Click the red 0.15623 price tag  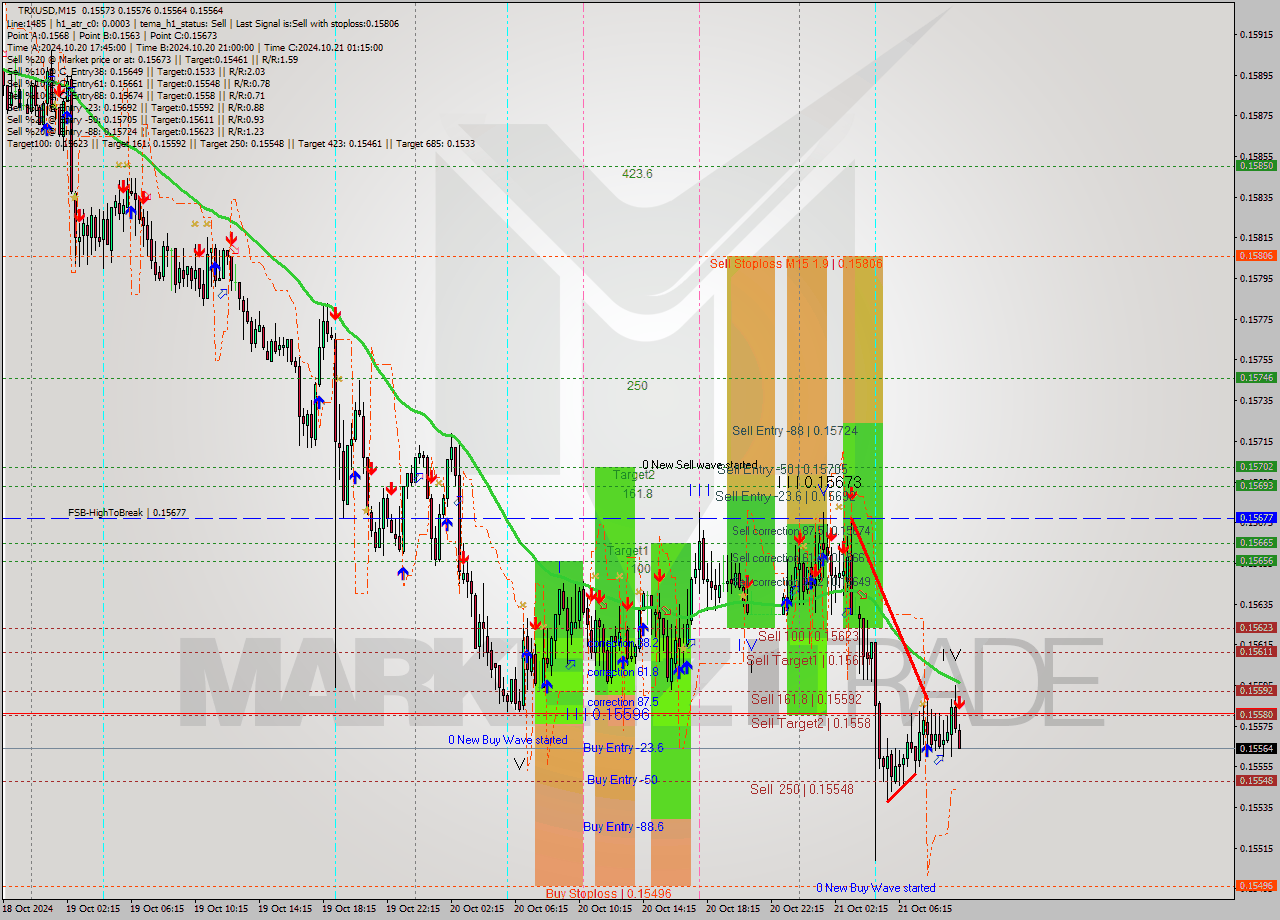[1257, 628]
